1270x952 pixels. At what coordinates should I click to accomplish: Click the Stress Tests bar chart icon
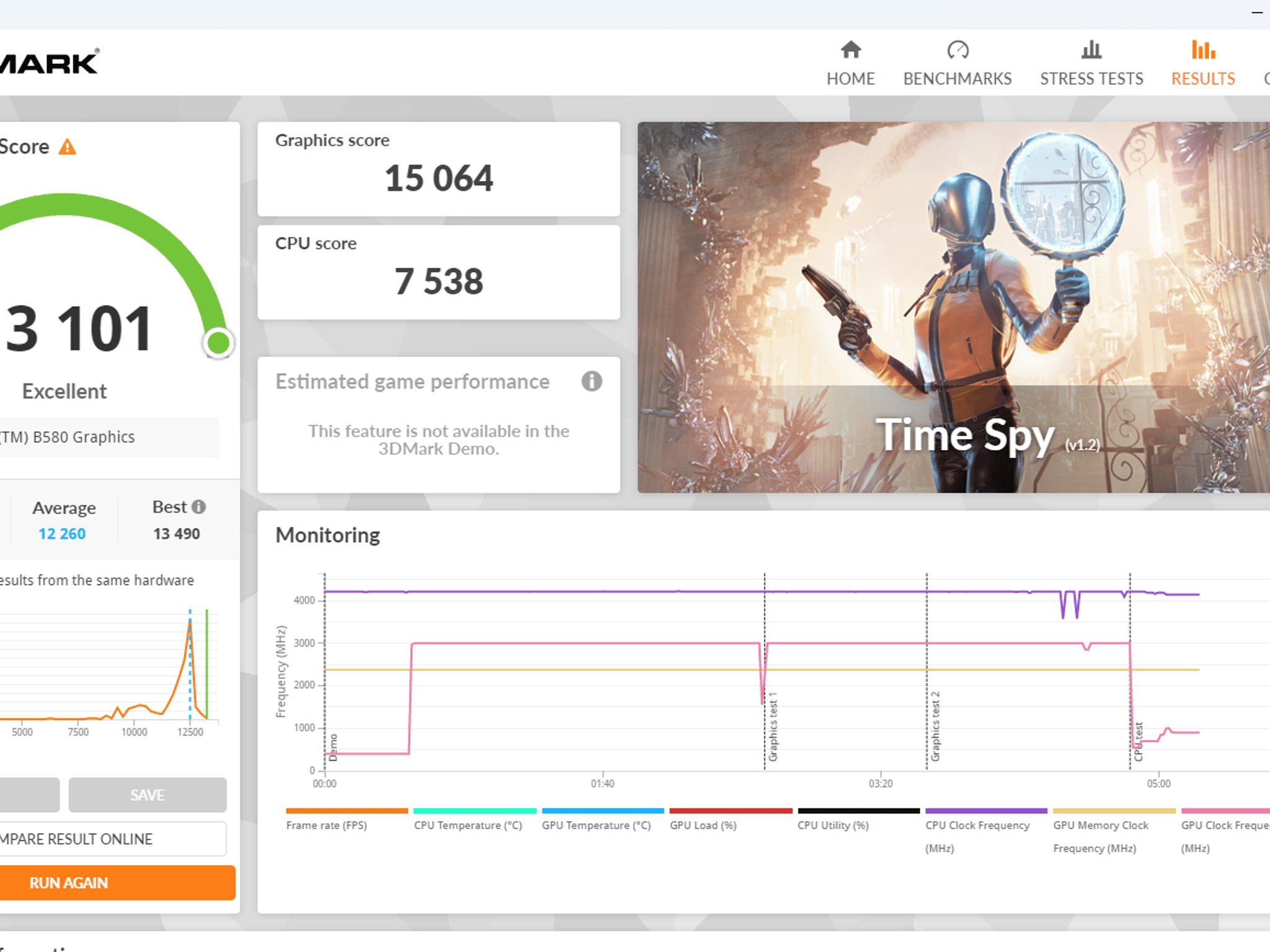1091,50
